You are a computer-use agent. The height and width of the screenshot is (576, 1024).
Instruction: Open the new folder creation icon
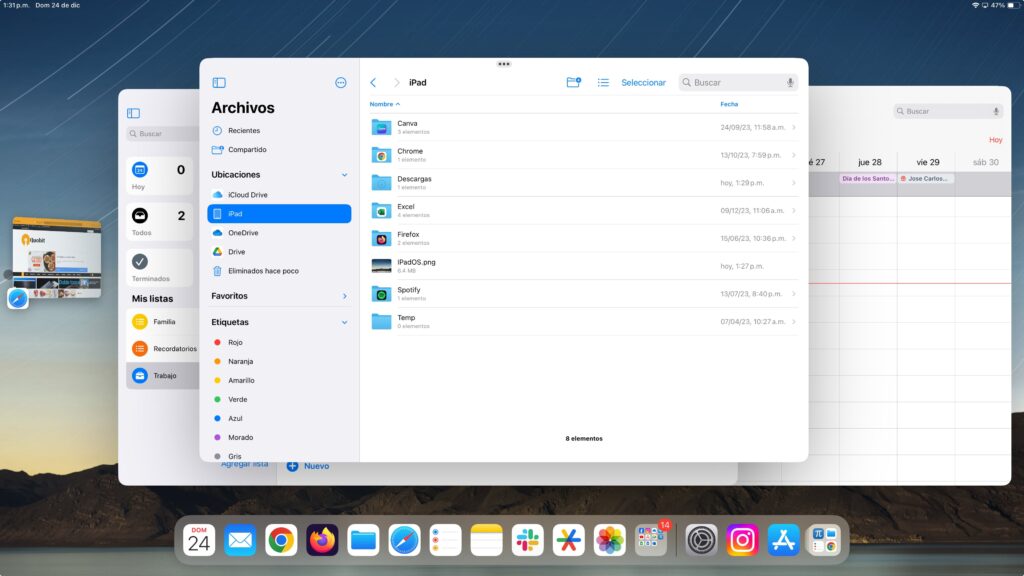(x=572, y=82)
